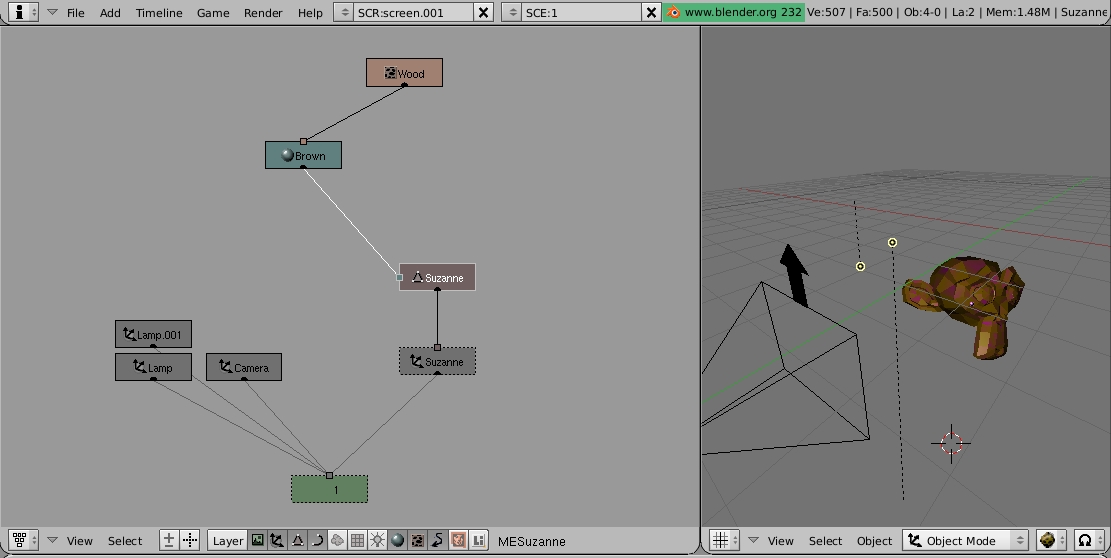This screenshot has width=1111, height=558.
Task: Toggle Libraries visibility in Oops schematic
Action: 478,540
